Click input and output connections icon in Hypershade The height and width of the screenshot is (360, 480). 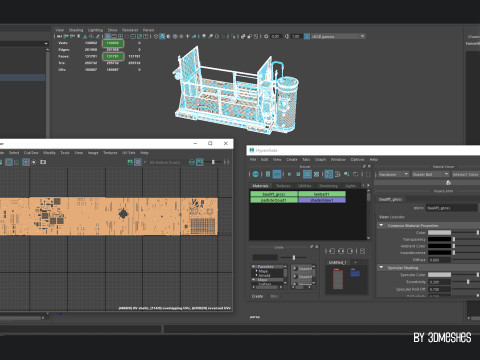pyautogui.click(x=341, y=251)
